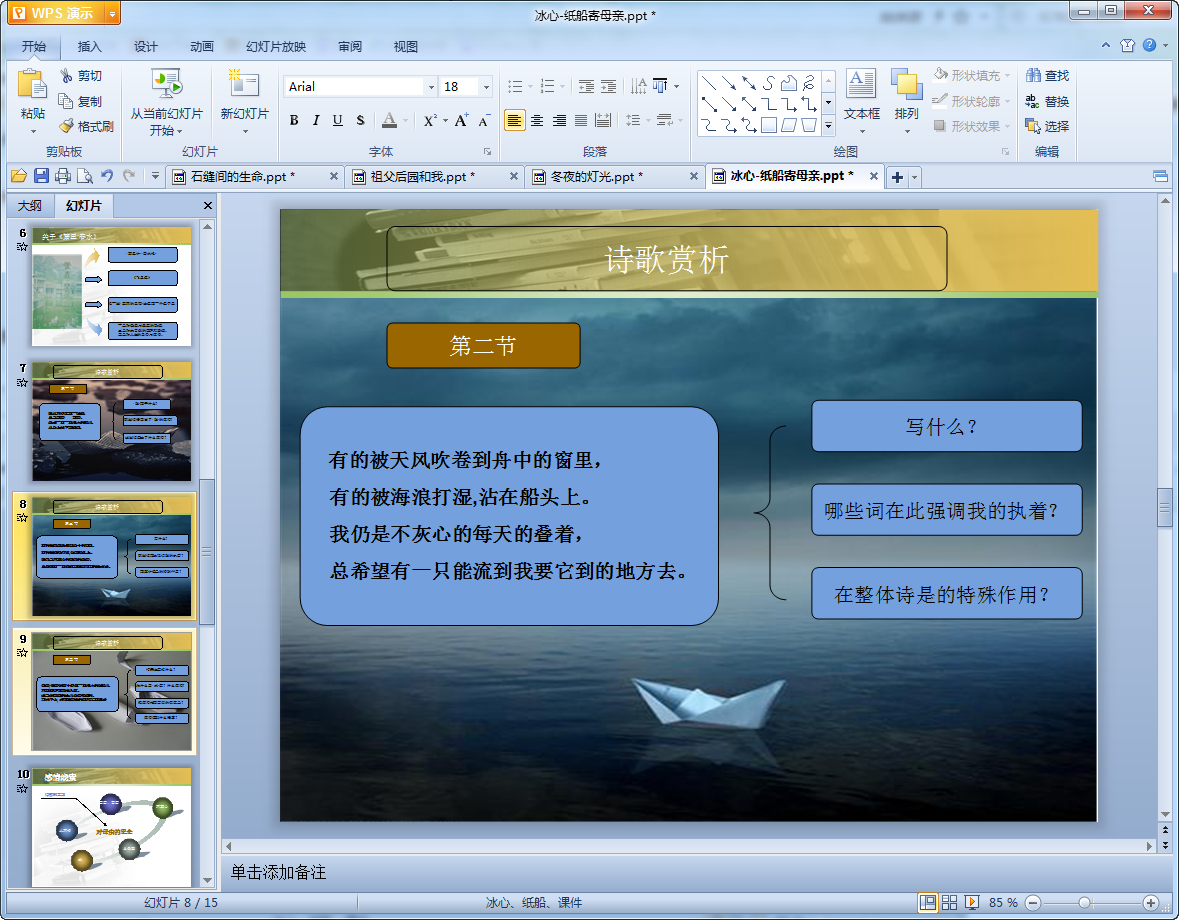1179x920 pixels.
Task: Switch to slide sorter view
Action: 950,903
